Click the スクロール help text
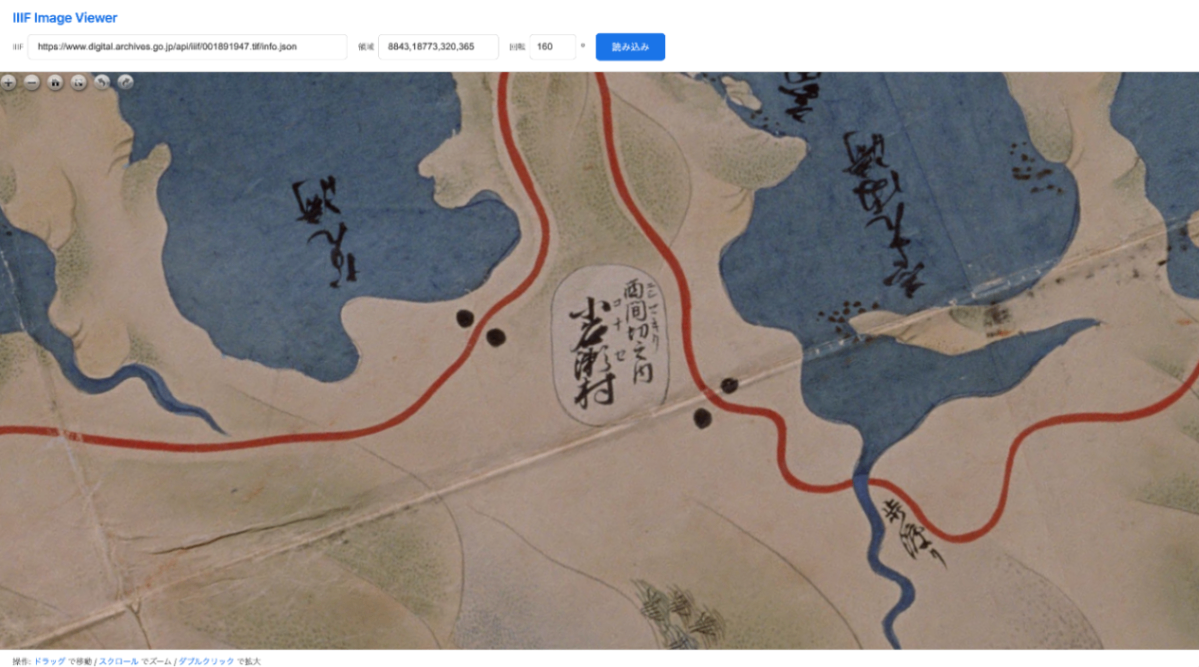 click(x=119, y=661)
